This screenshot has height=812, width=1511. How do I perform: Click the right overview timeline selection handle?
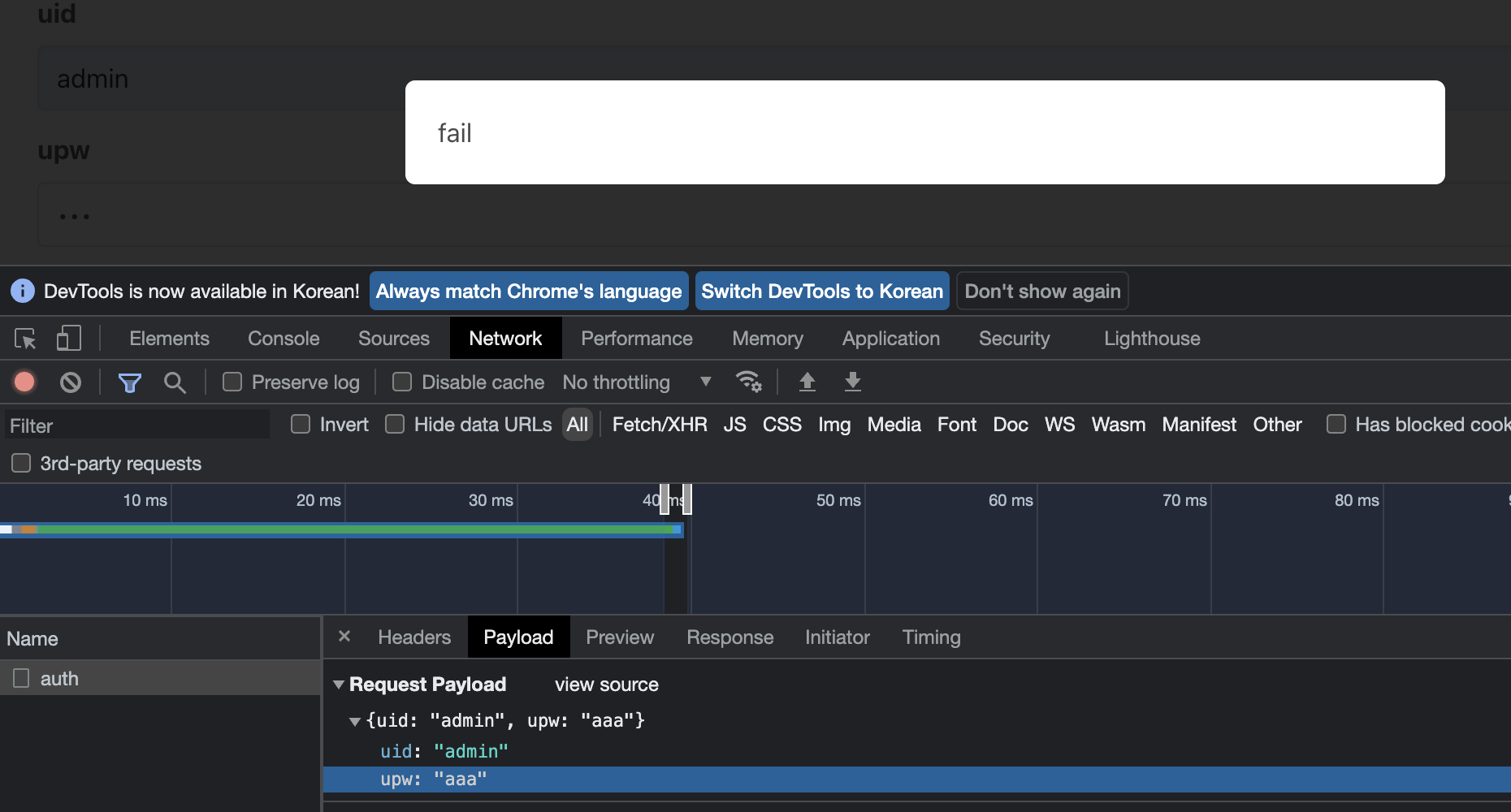687,499
